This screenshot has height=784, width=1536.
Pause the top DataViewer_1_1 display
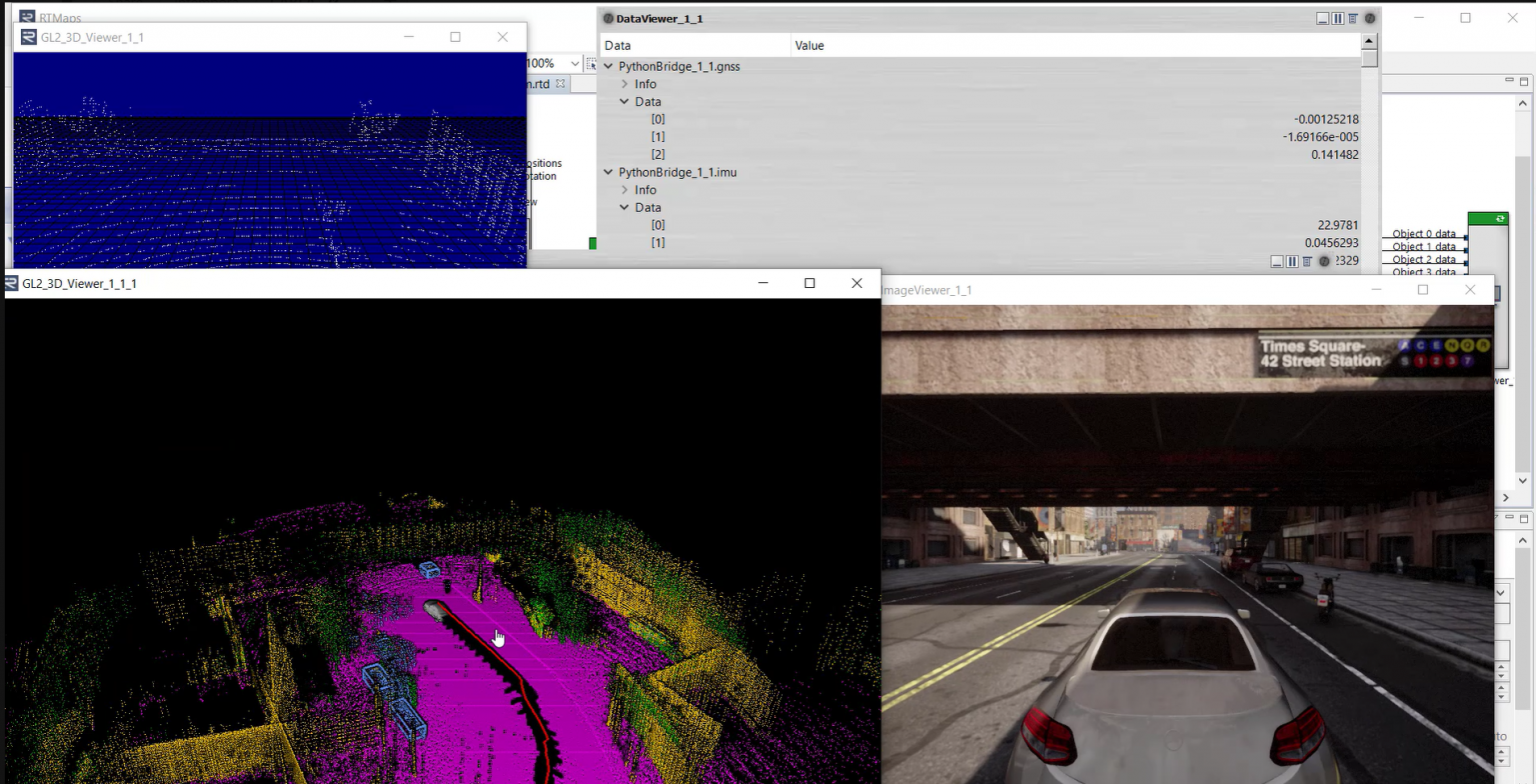(1337, 19)
